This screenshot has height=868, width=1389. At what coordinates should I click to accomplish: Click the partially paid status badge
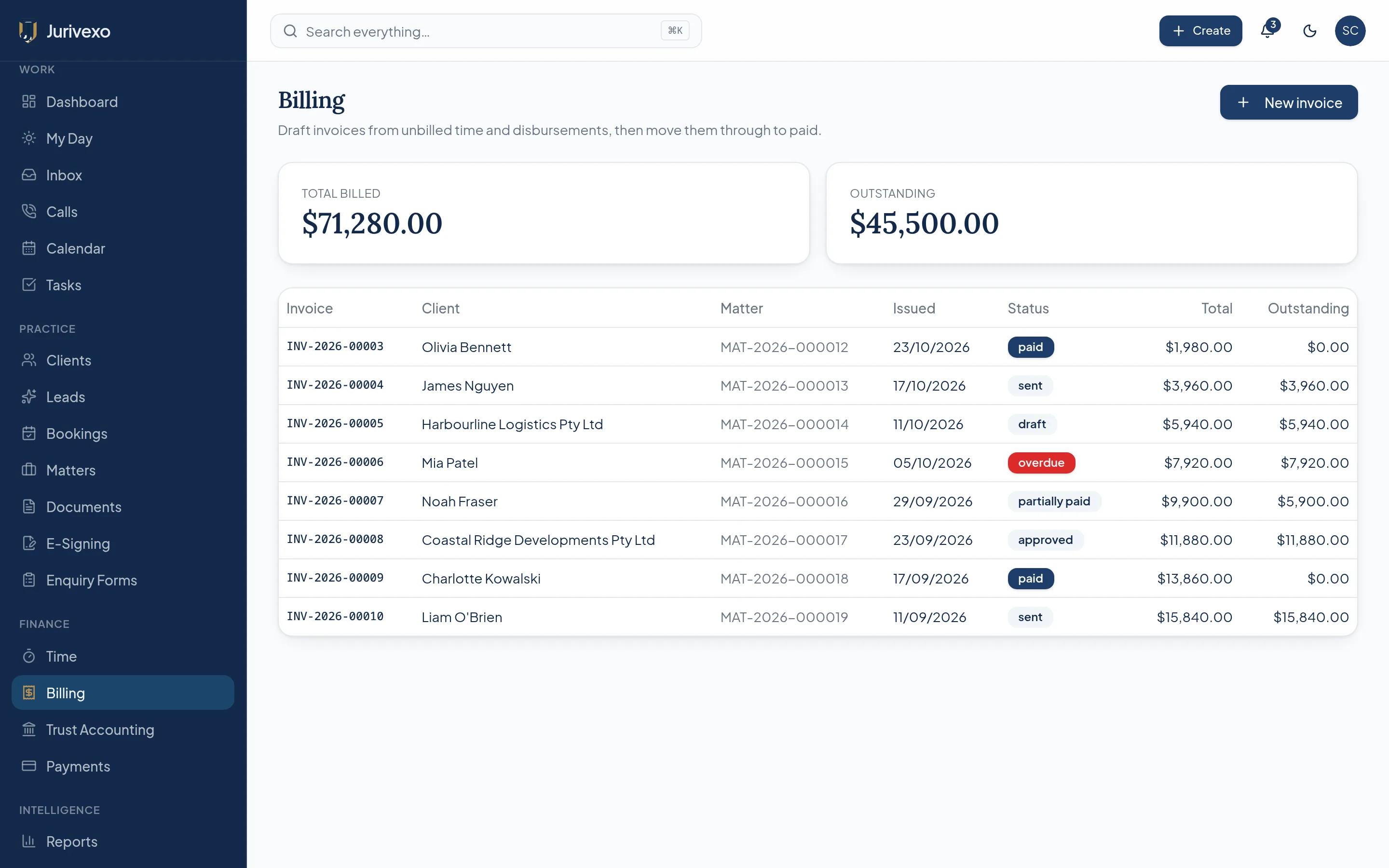1054,502
